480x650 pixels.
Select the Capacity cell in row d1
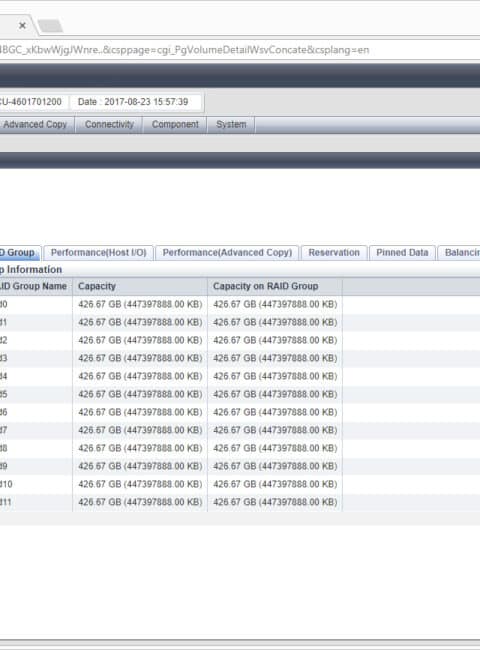pos(140,322)
